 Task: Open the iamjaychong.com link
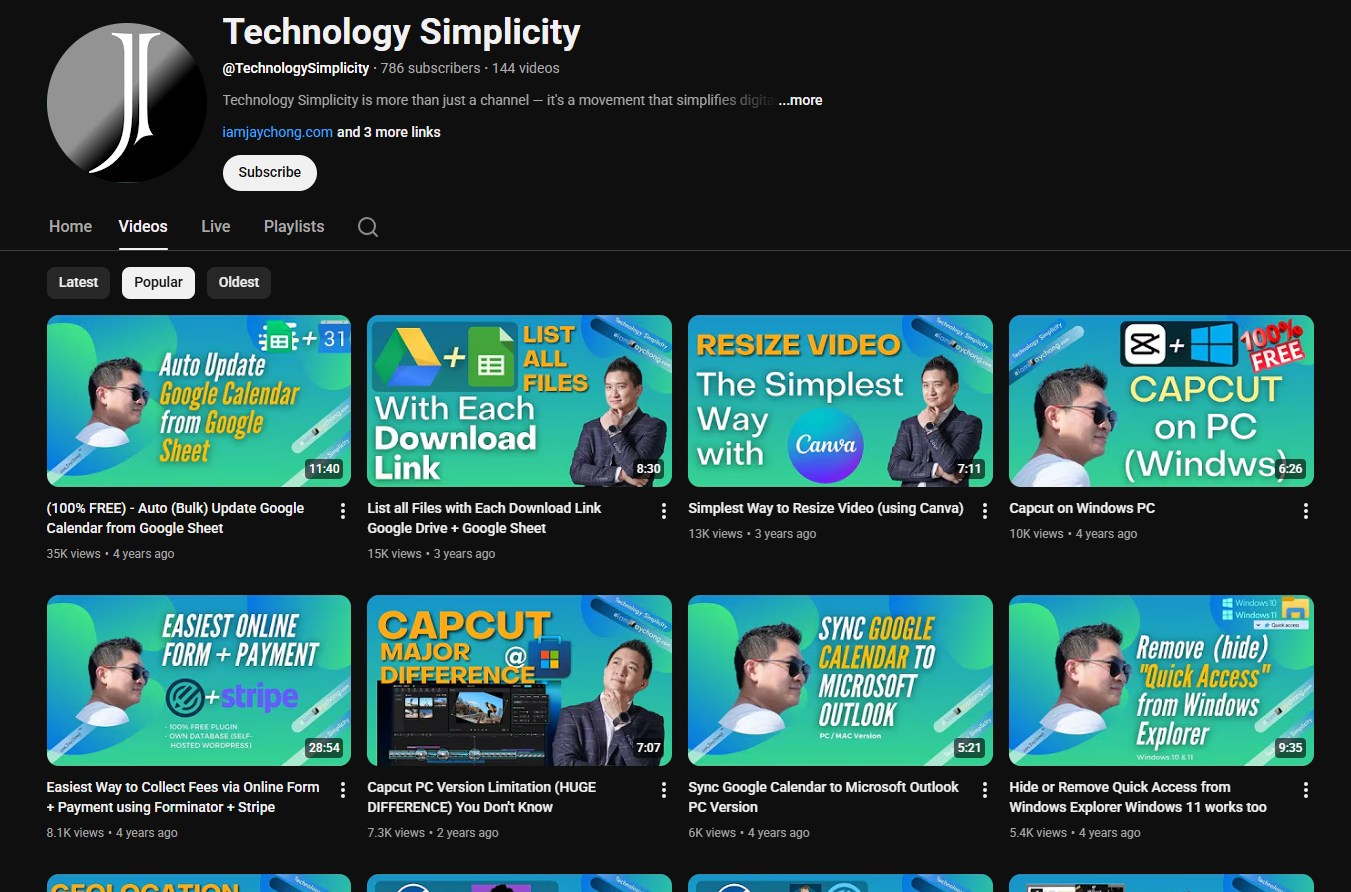[x=277, y=132]
